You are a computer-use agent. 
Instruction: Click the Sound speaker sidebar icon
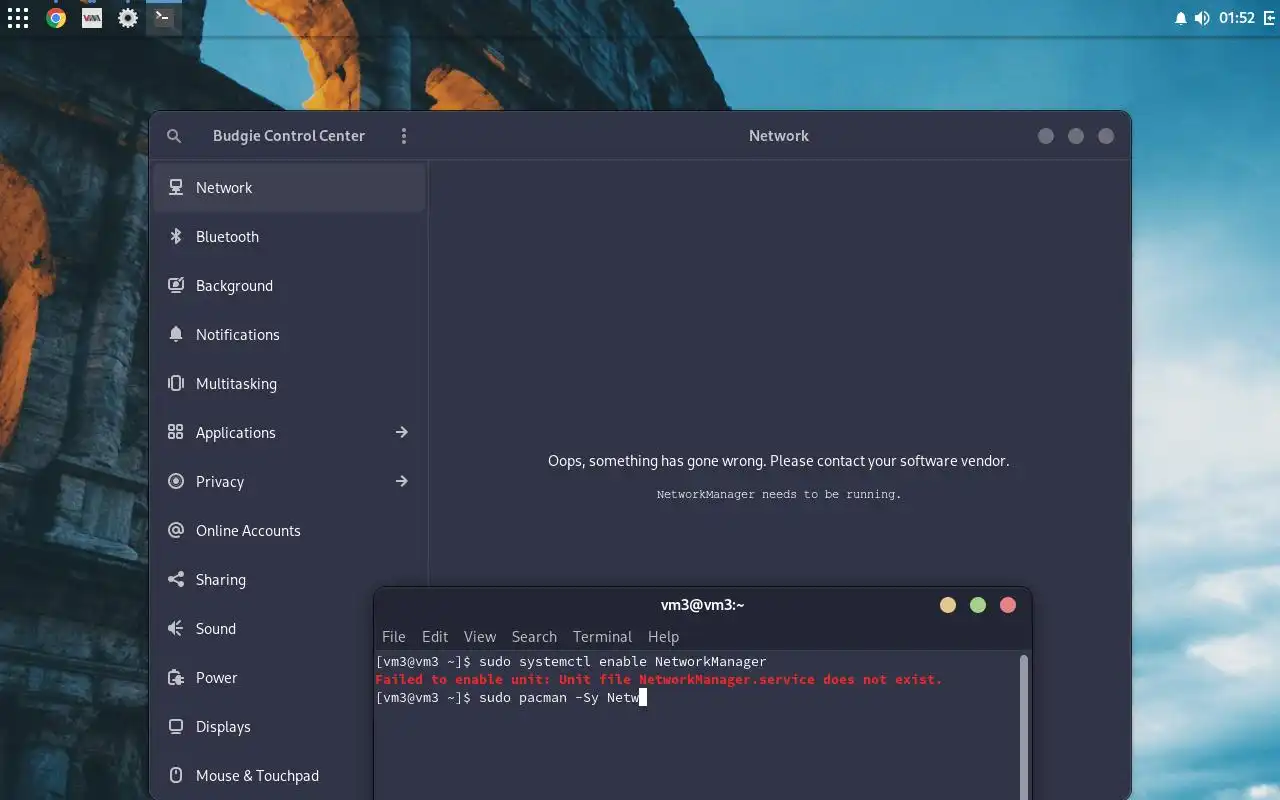(176, 628)
